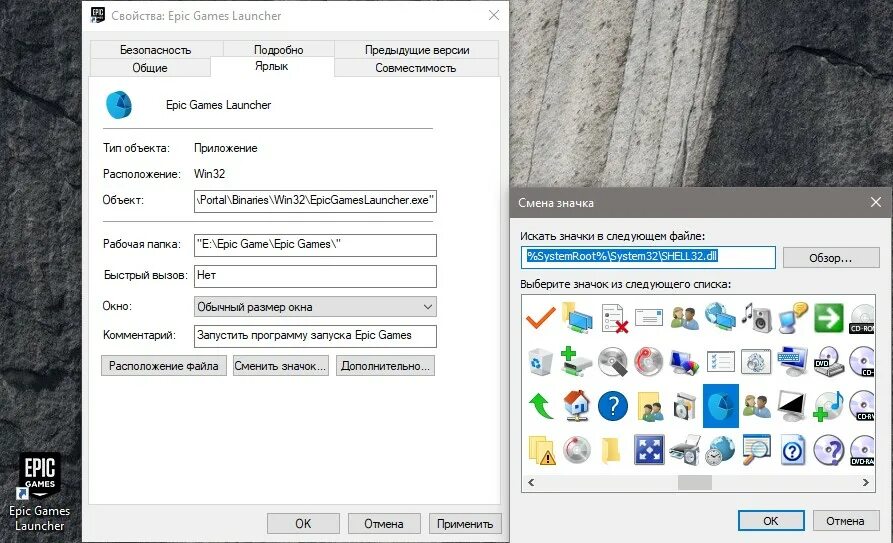This screenshot has height=543, width=893.
Task: Pick the music note and speaker icon
Action: tap(756, 317)
